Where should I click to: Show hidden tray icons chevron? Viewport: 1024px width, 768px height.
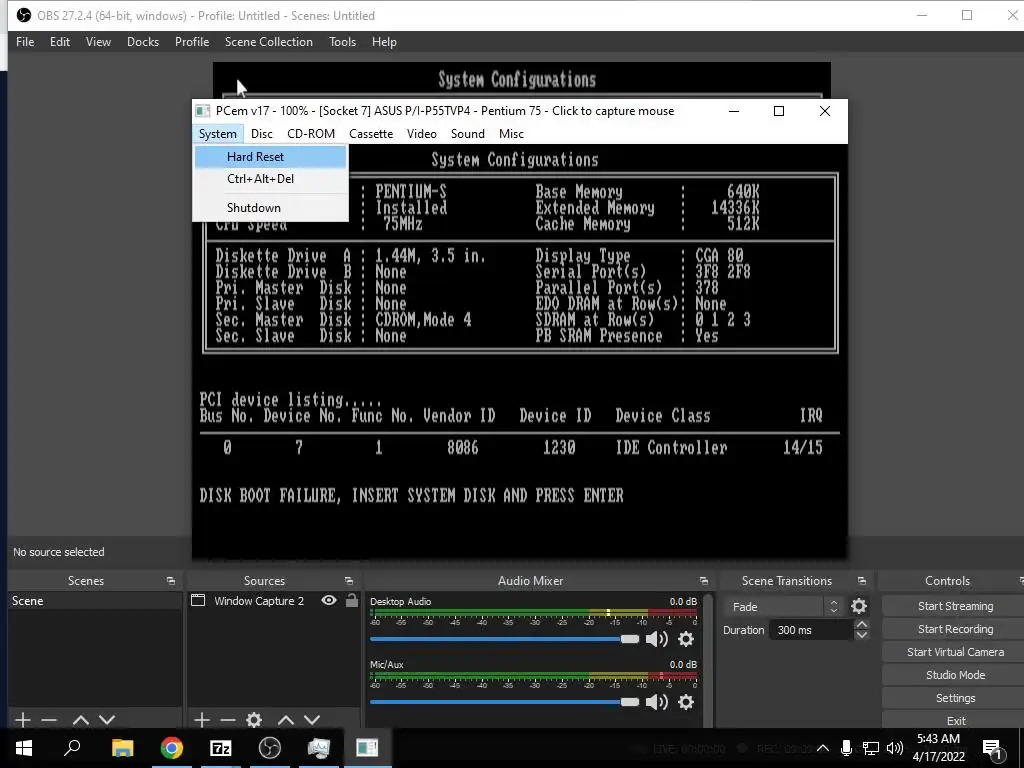point(823,748)
